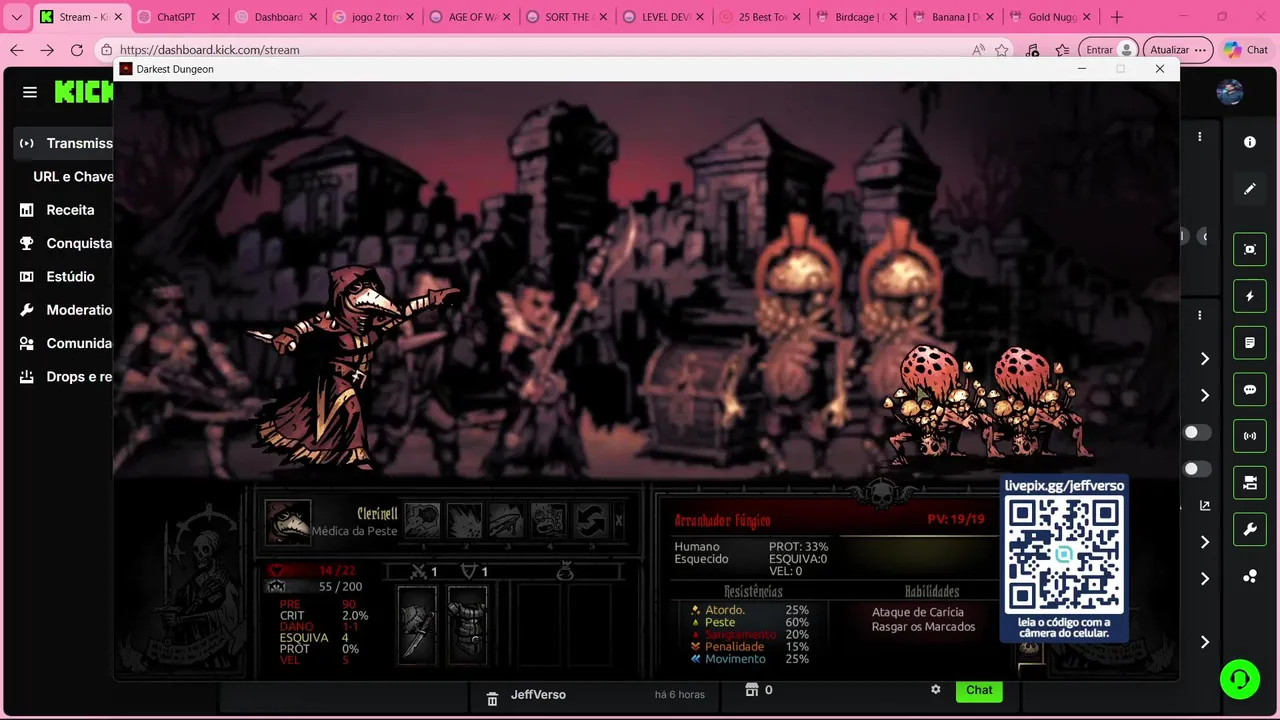Viewport: 1280px width, 720px height.
Task: Open Comunidade in Kick sidebar
Action: 66,343
